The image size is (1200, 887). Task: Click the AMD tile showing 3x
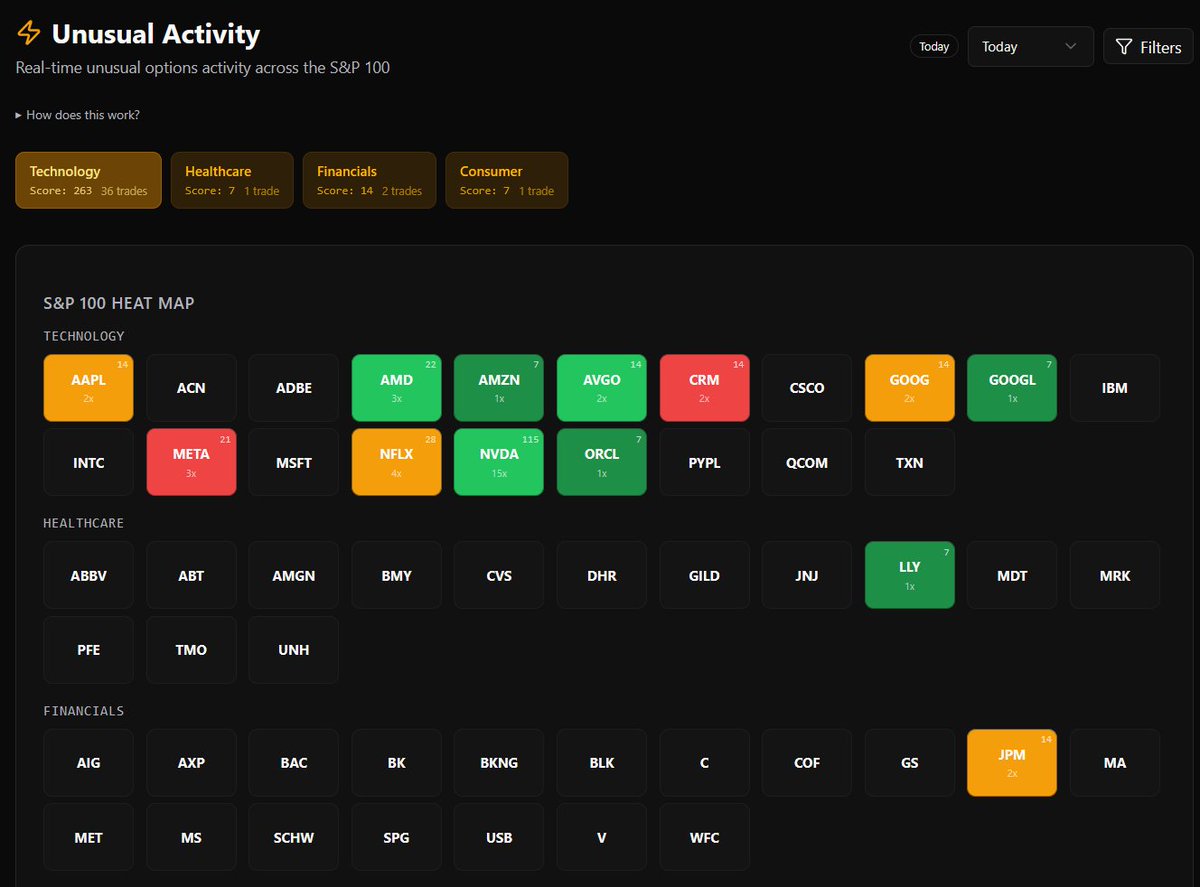click(396, 388)
